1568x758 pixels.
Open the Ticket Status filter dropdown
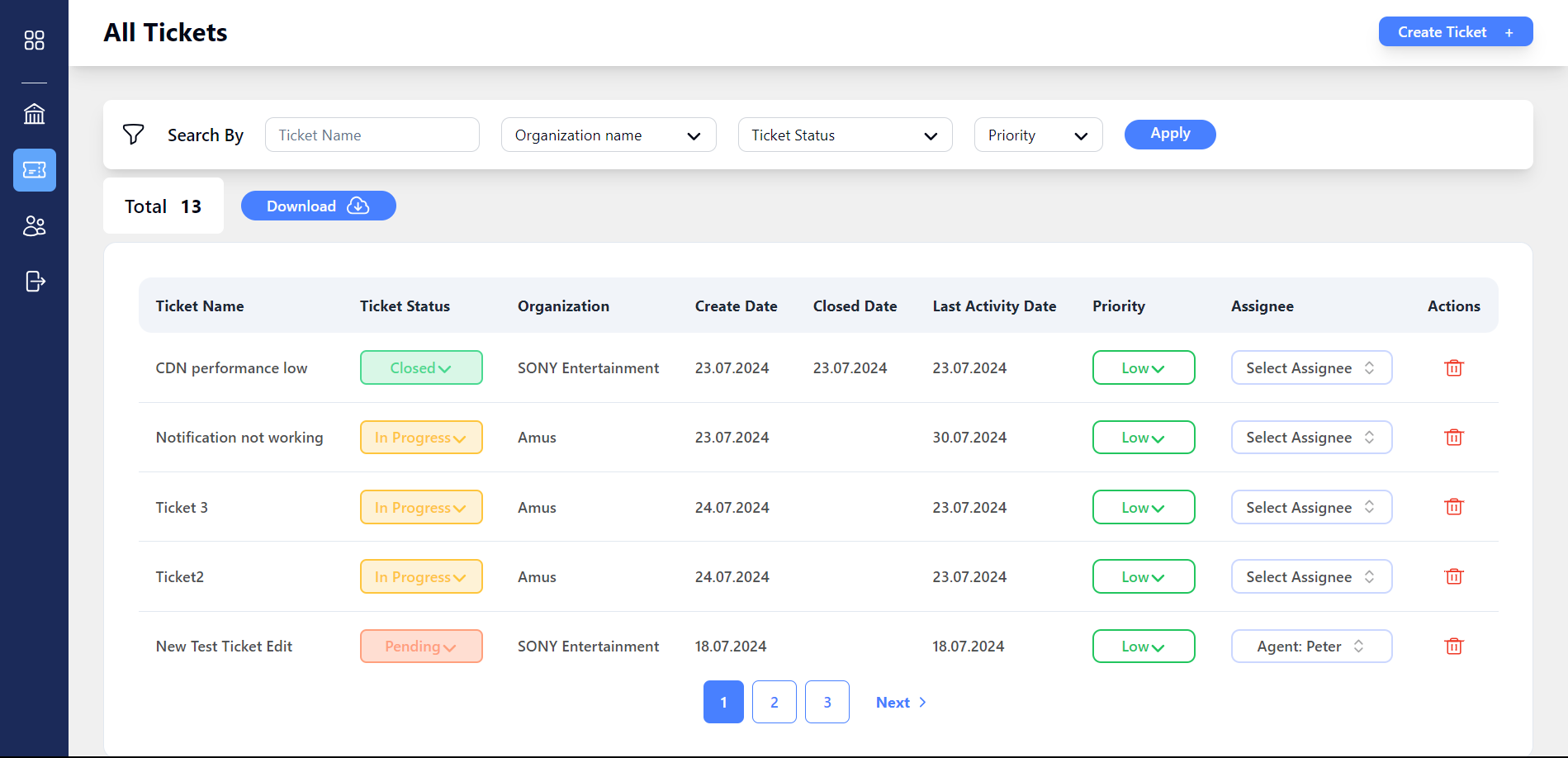(845, 135)
